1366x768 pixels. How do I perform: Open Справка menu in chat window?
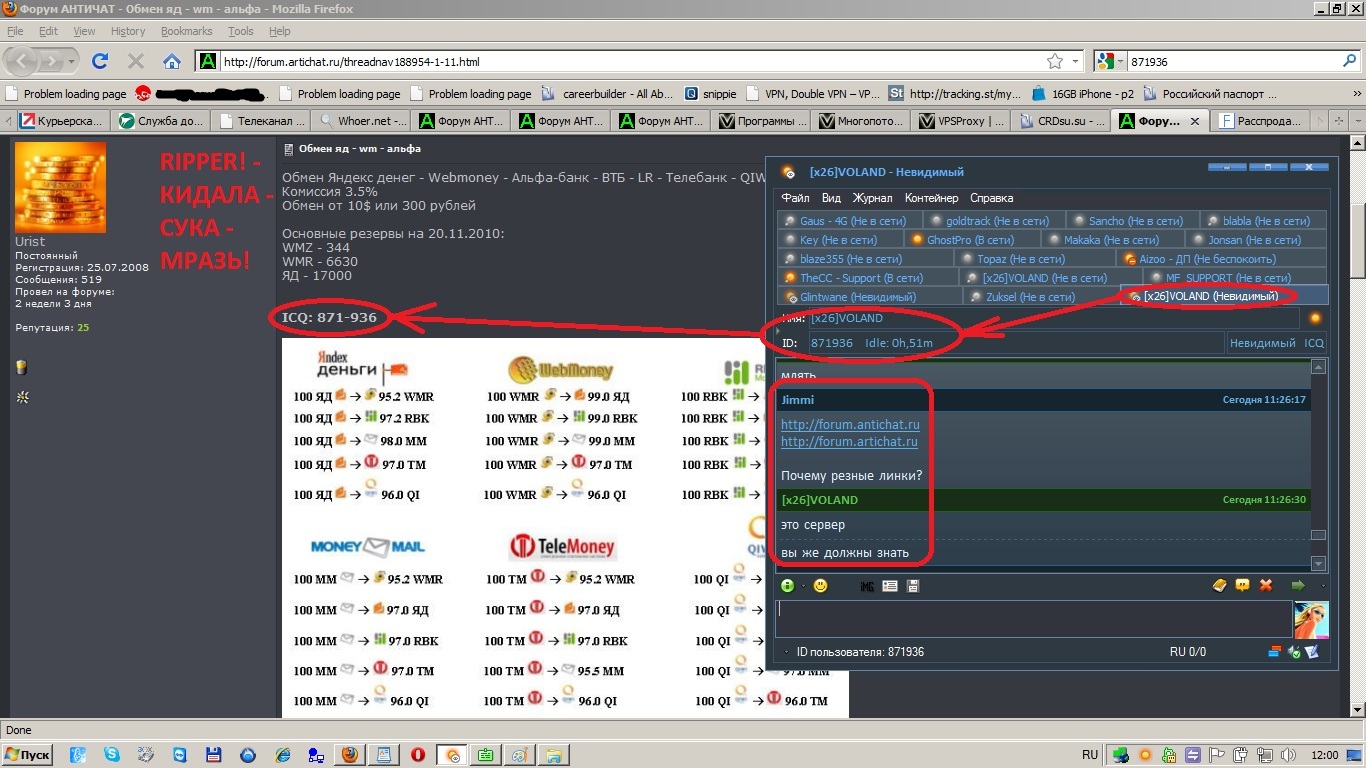tap(991, 198)
